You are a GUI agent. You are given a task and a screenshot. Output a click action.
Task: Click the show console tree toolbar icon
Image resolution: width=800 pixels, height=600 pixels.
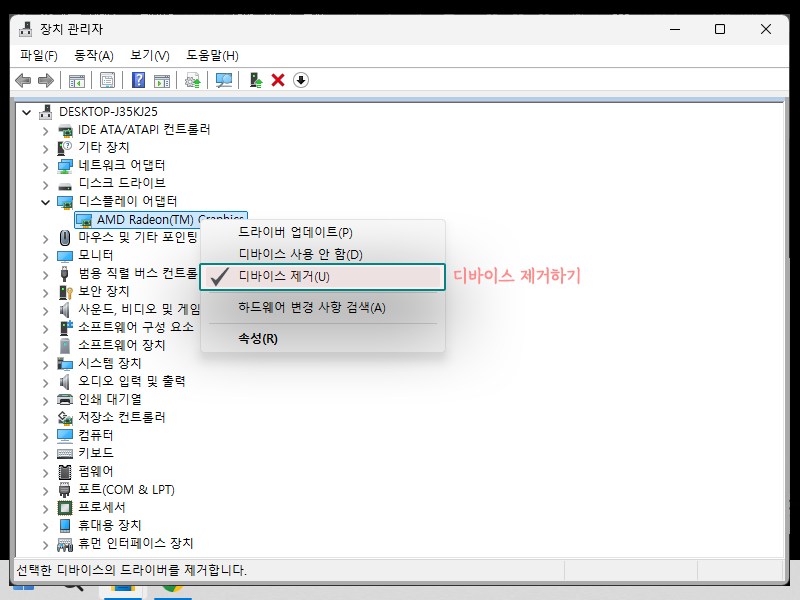click(76, 80)
